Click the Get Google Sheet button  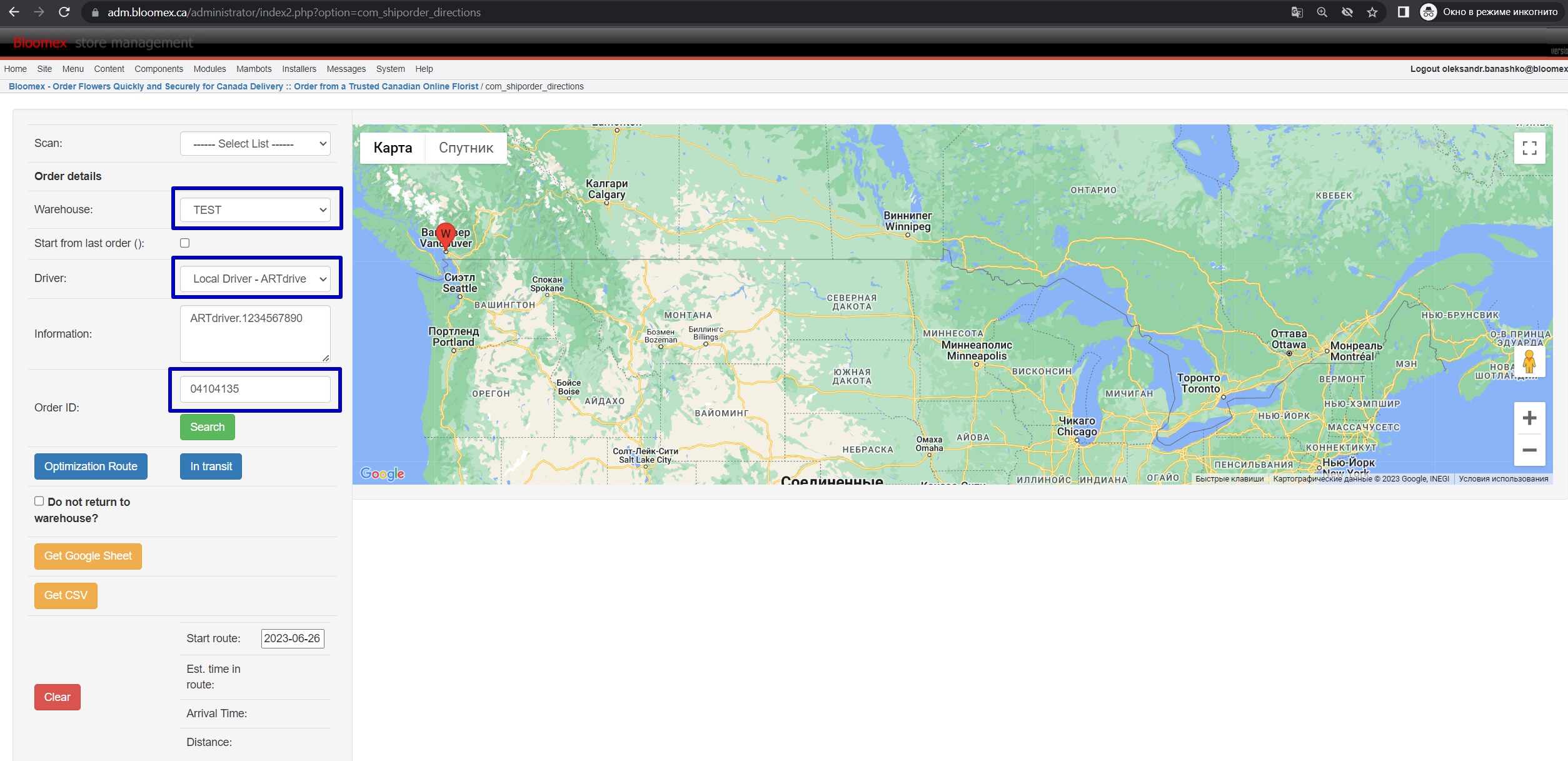click(x=88, y=556)
